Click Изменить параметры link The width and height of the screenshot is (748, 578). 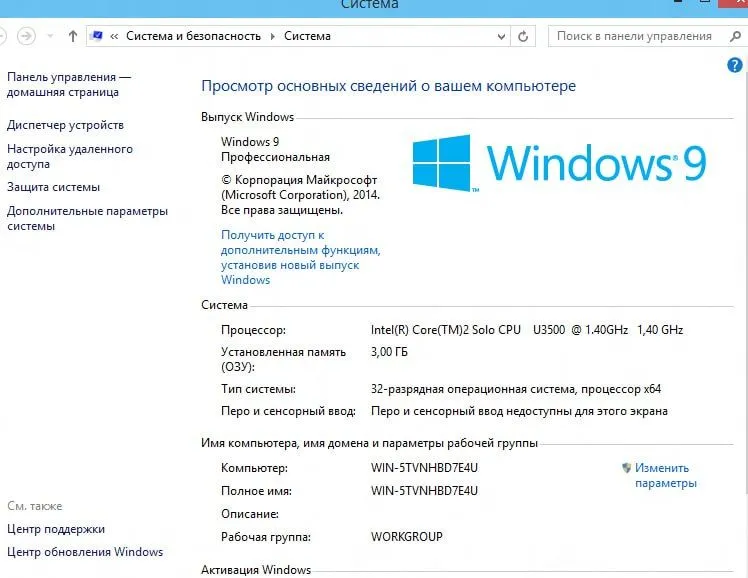tap(665, 475)
